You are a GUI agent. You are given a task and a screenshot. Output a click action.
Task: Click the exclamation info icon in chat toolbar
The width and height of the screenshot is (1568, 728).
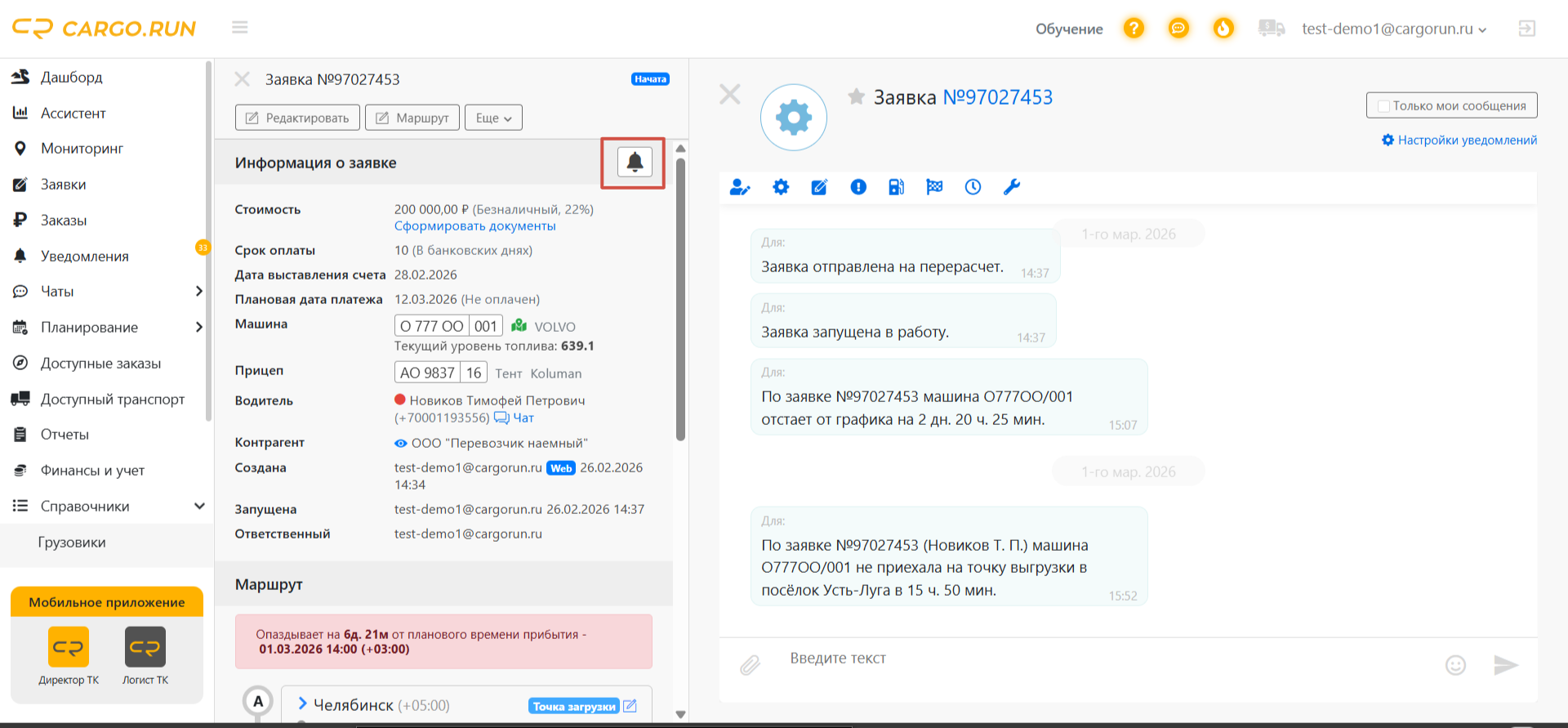click(x=858, y=187)
